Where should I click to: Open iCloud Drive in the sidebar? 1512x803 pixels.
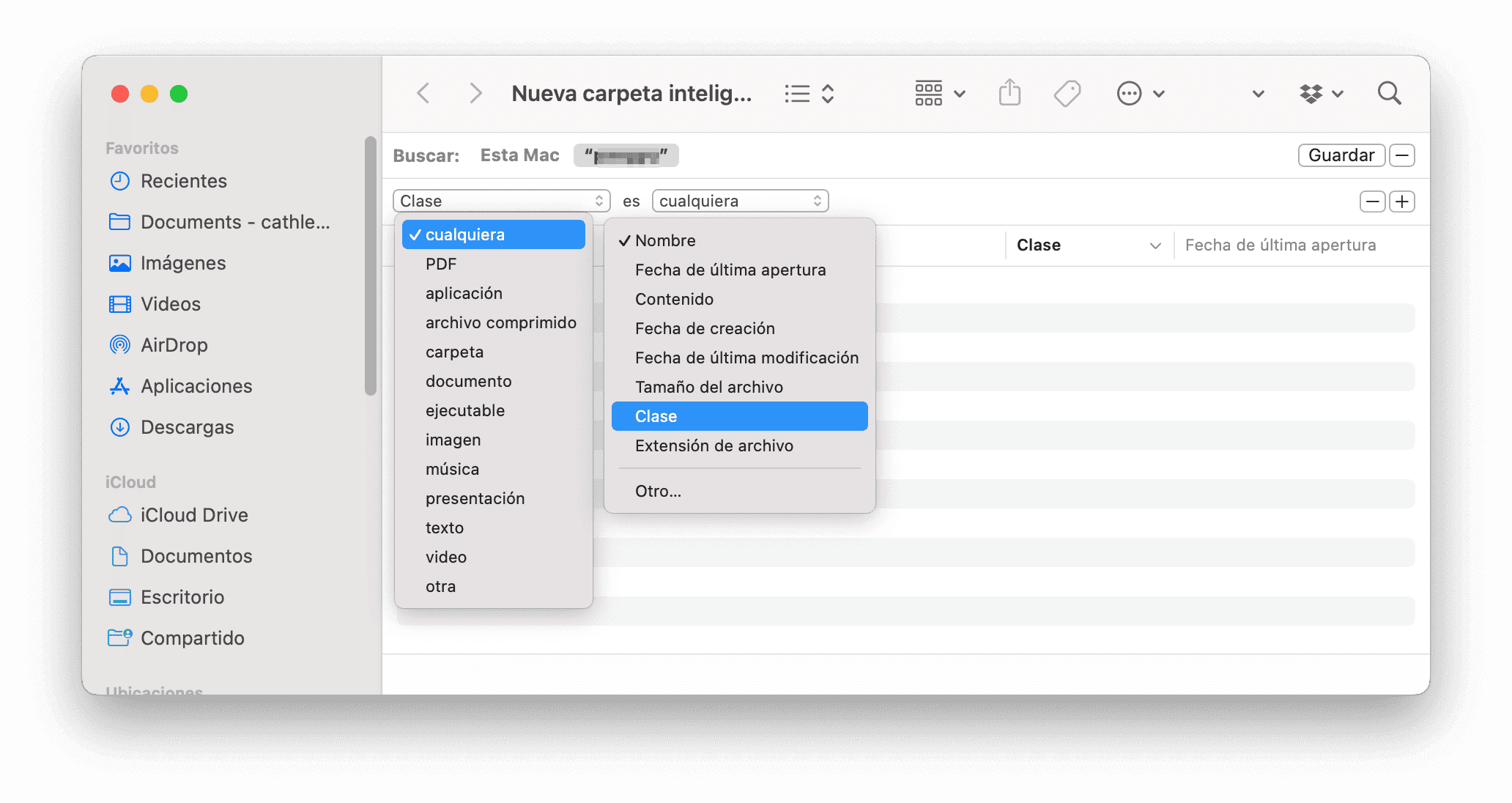click(x=178, y=515)
